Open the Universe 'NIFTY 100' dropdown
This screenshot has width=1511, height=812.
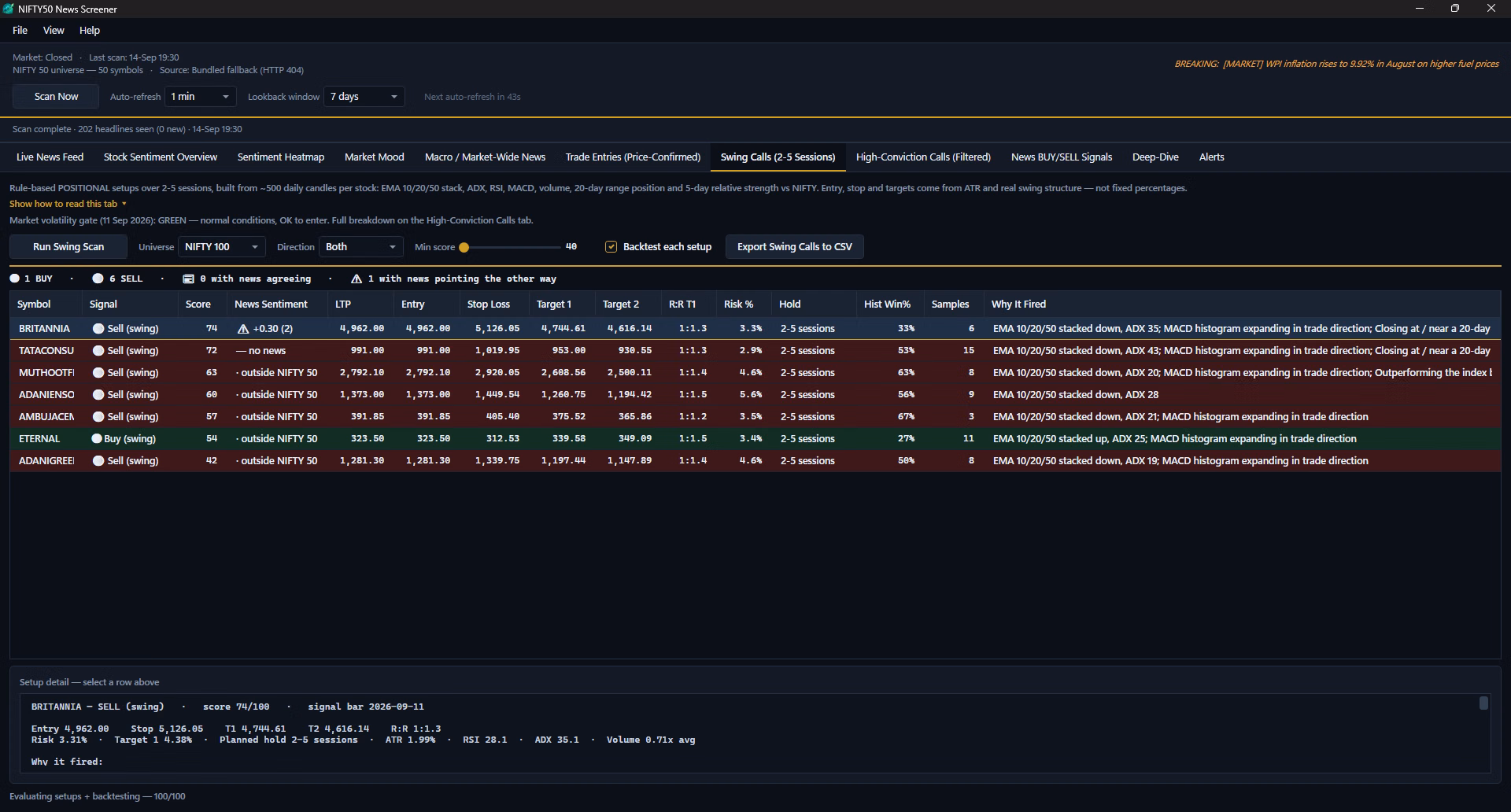pos(222,247)
